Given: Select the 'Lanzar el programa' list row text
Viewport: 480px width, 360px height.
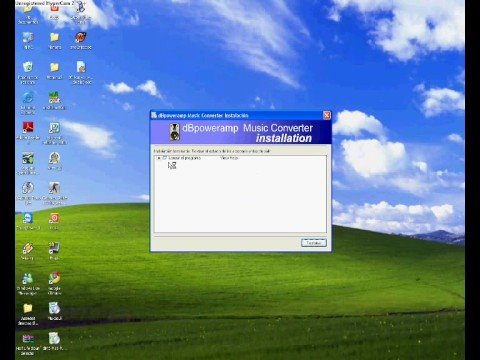Looking at the screenshot, I should pos(184,158).
